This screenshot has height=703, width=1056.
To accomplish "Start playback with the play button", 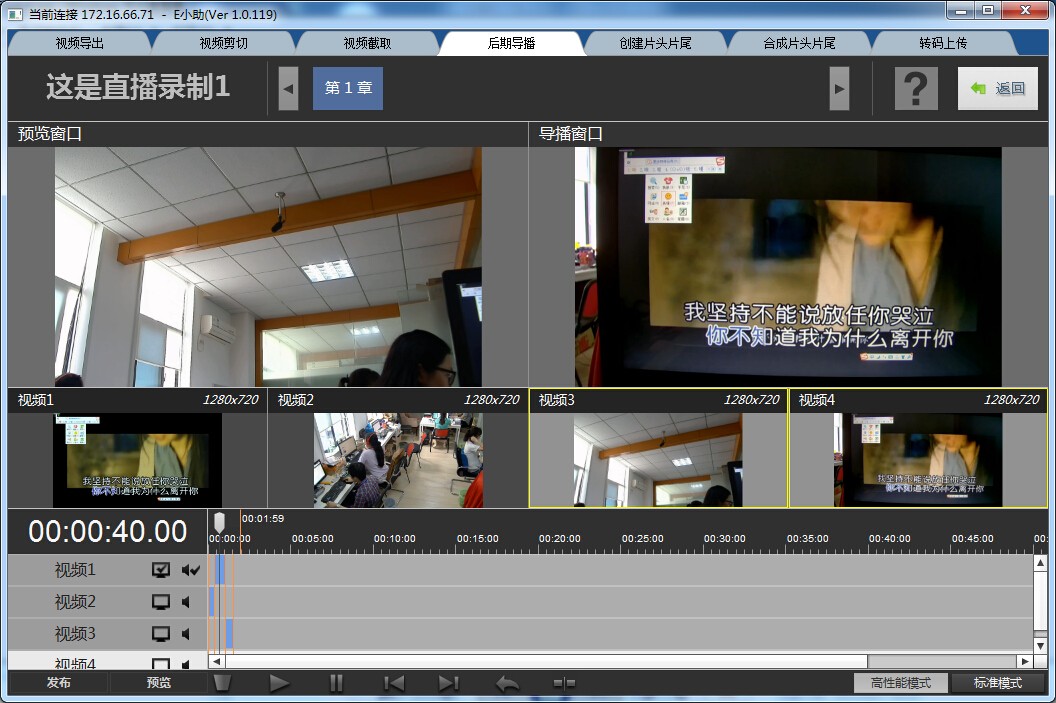I will [279, 683].
